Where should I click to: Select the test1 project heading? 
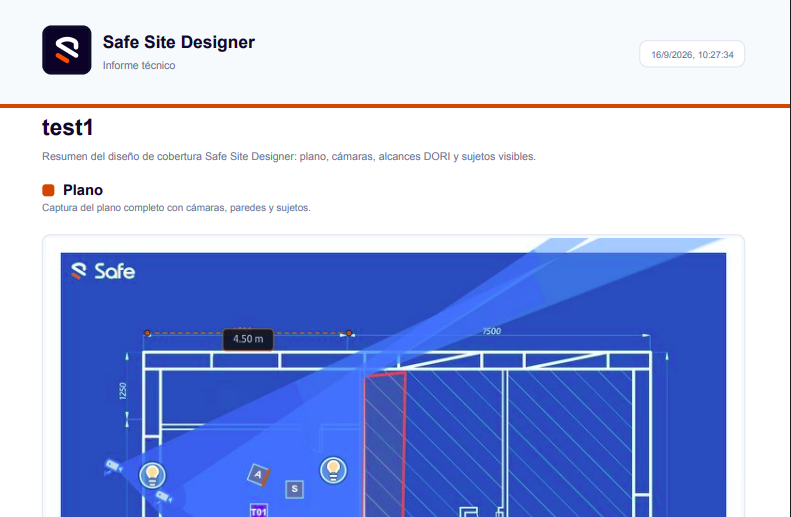[x=68, y=127]
